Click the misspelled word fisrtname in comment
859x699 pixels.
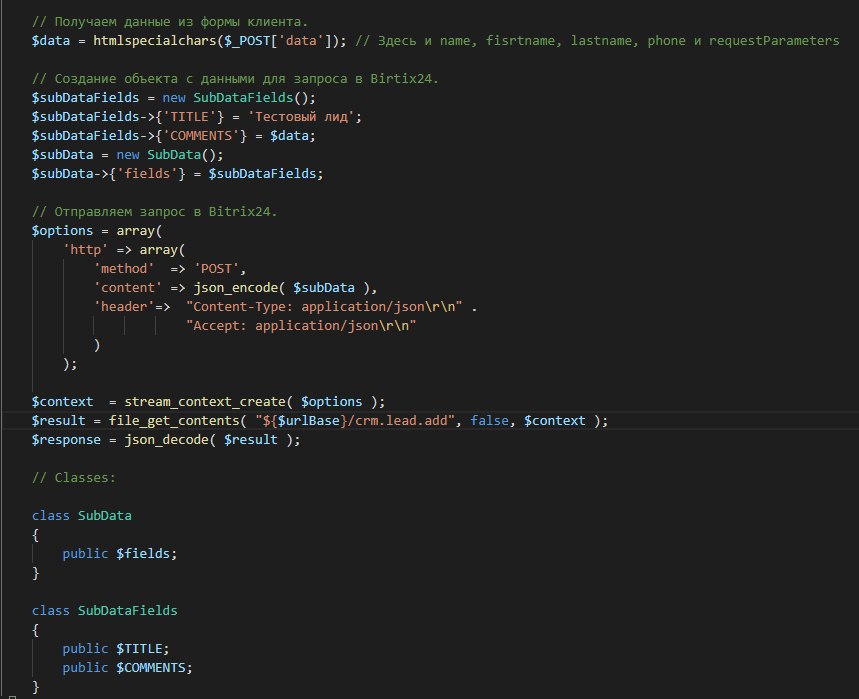520,41
